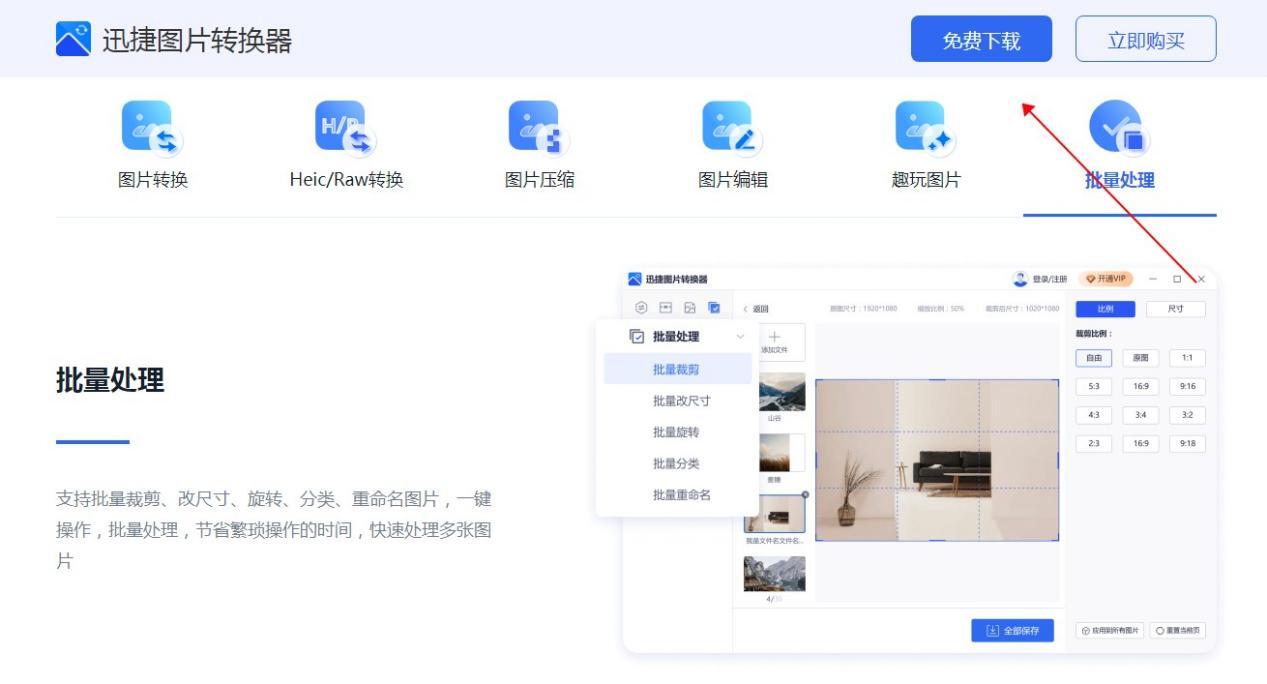Click the sofa image in crop canvas
The image size is (1267, 684).
[x=937, y=460]
